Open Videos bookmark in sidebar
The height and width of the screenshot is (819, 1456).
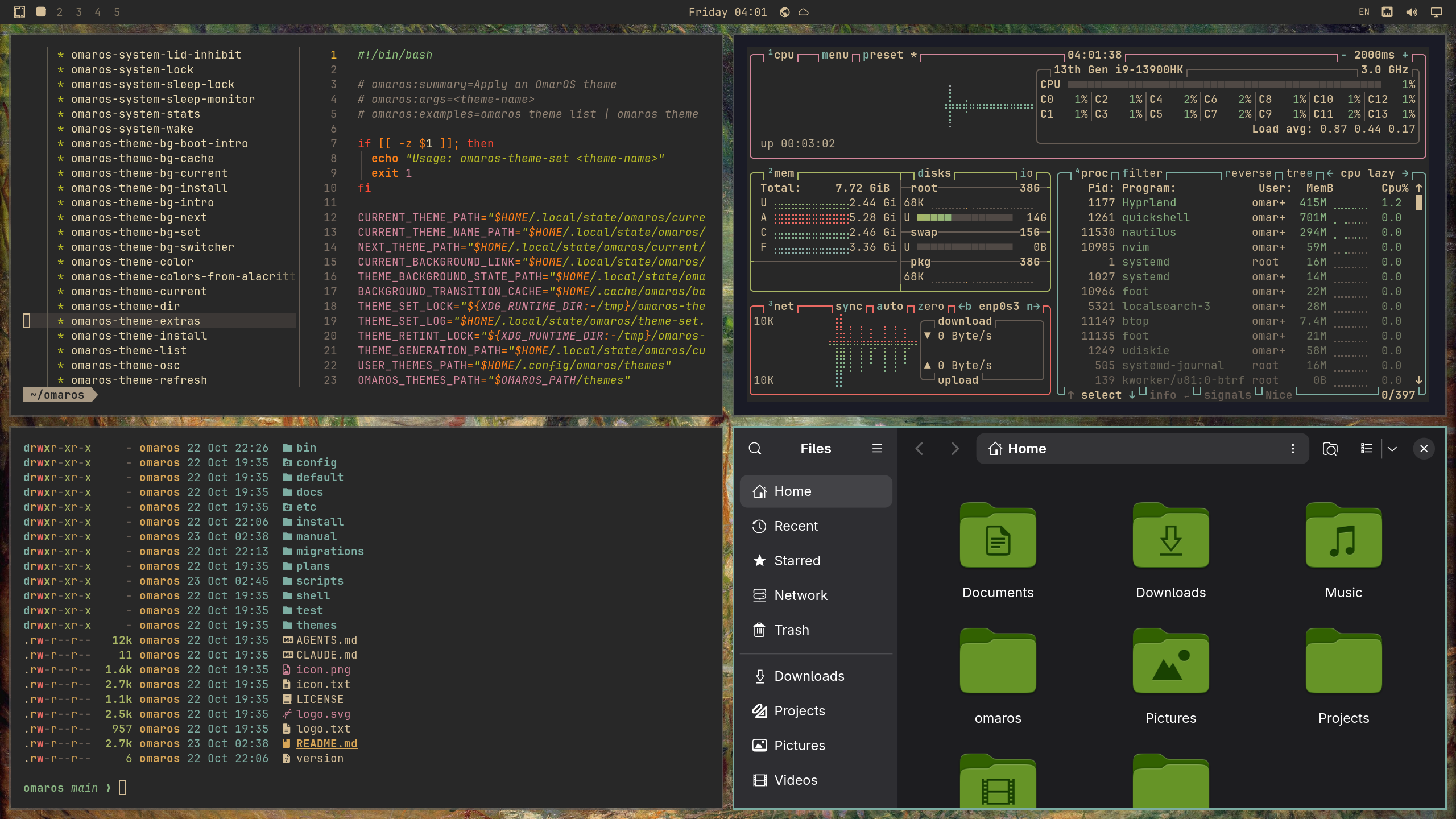(816, 780)
